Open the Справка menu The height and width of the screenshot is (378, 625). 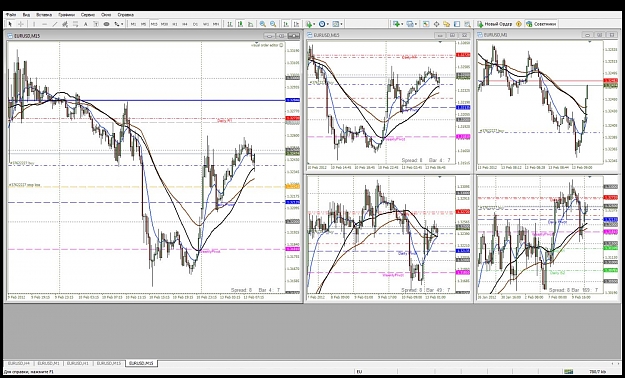[x=125, y=15]
